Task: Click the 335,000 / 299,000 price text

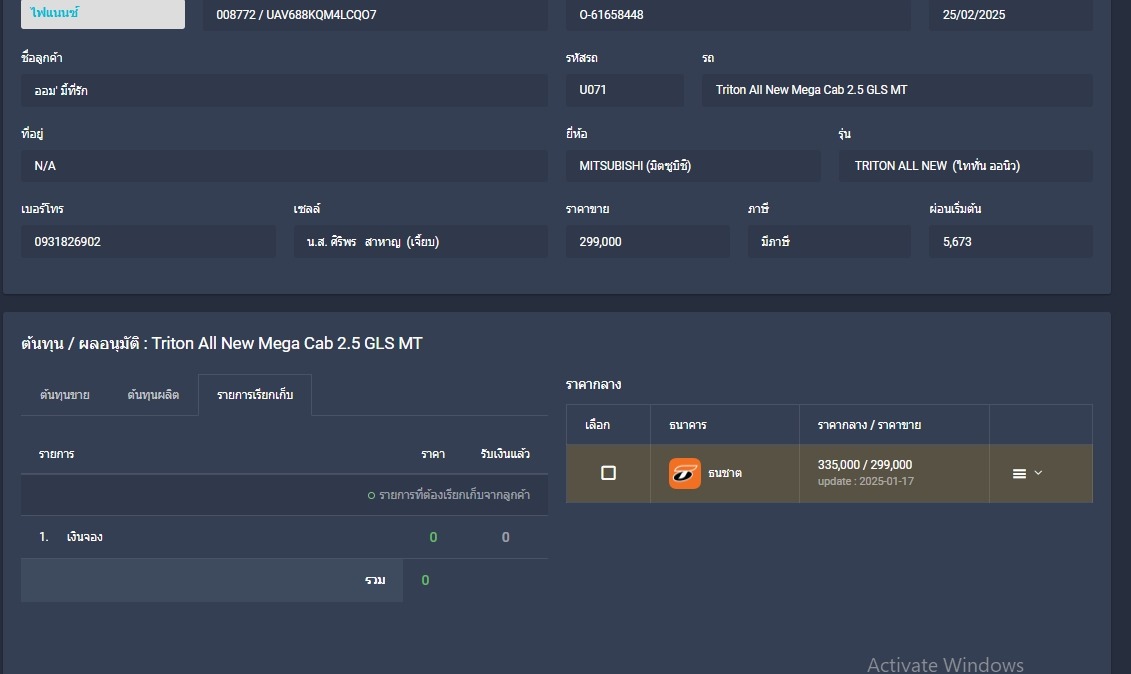Action: click(x=865, y=465)
